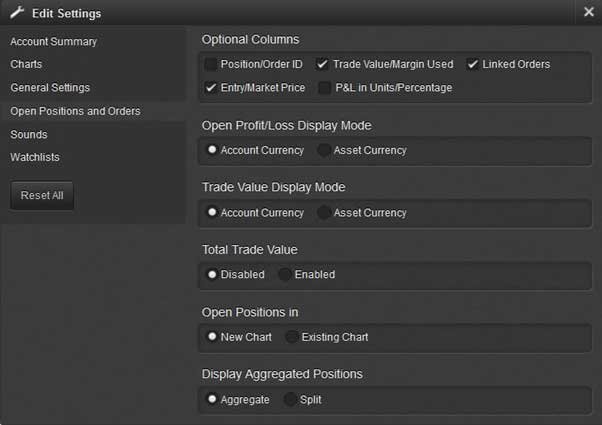Toggle the Linked Orders checkbox
602x425 pixels.
pyautogui.click(x=473, y=64)
